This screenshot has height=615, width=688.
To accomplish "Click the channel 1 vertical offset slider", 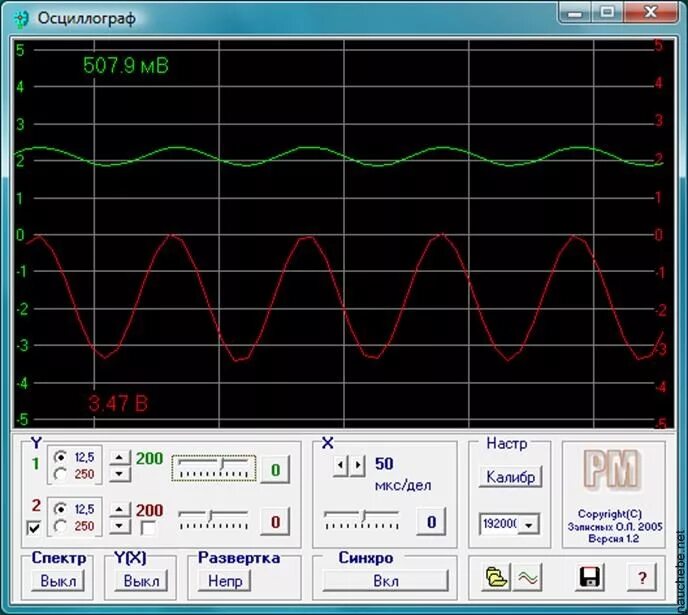I will coord(214,468).
